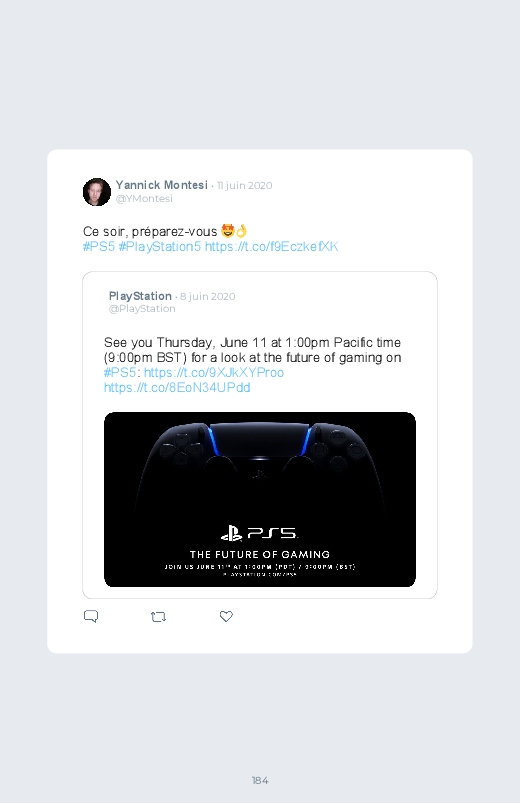
Task: Click the PlayStation account name
Action: click(140, 296)
